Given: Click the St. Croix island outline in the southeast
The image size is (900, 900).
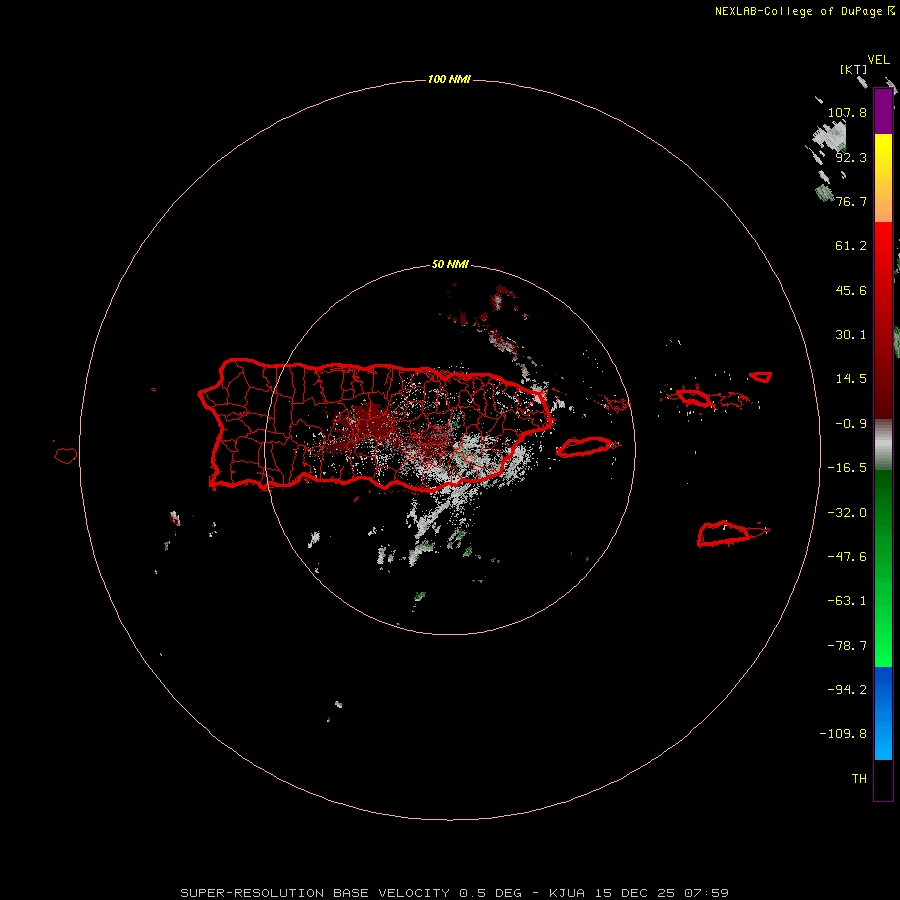Looking at the screenshot, I should click(724, 534).
